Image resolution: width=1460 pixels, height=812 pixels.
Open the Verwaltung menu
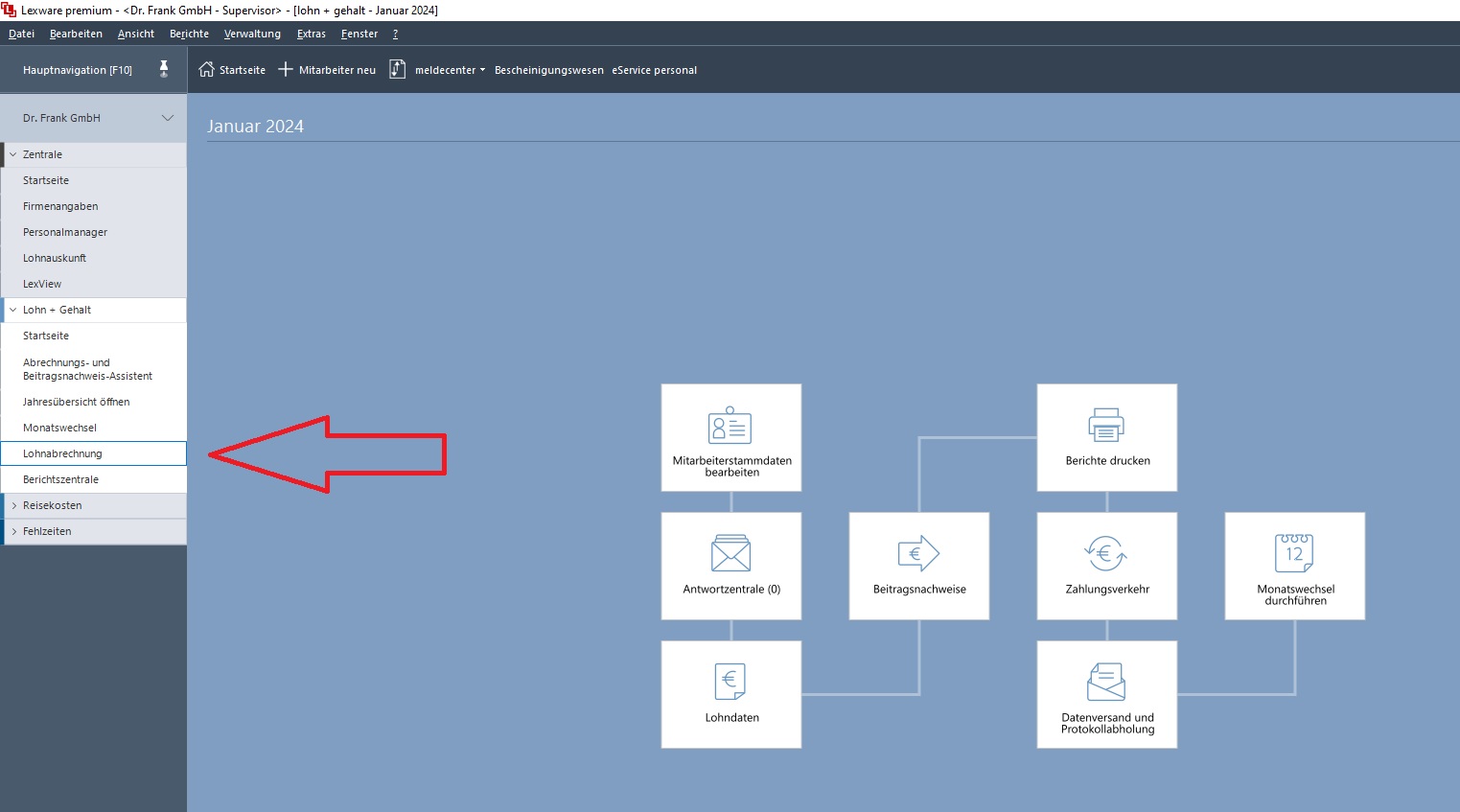pos(252,34)
